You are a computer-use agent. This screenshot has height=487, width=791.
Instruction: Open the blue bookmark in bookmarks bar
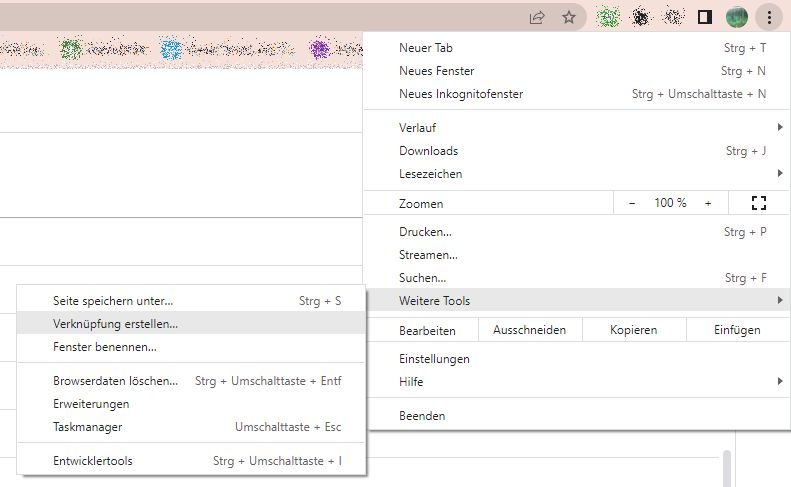tap(225, 49)
